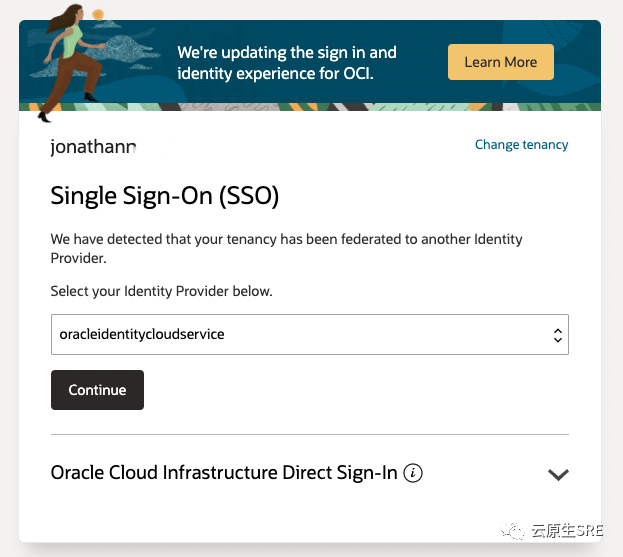The image size is (623, 557).
Task: Click the Oracle Cloud Infrastructure Direct Sign-In heading
Action: (x=224, y=473)
